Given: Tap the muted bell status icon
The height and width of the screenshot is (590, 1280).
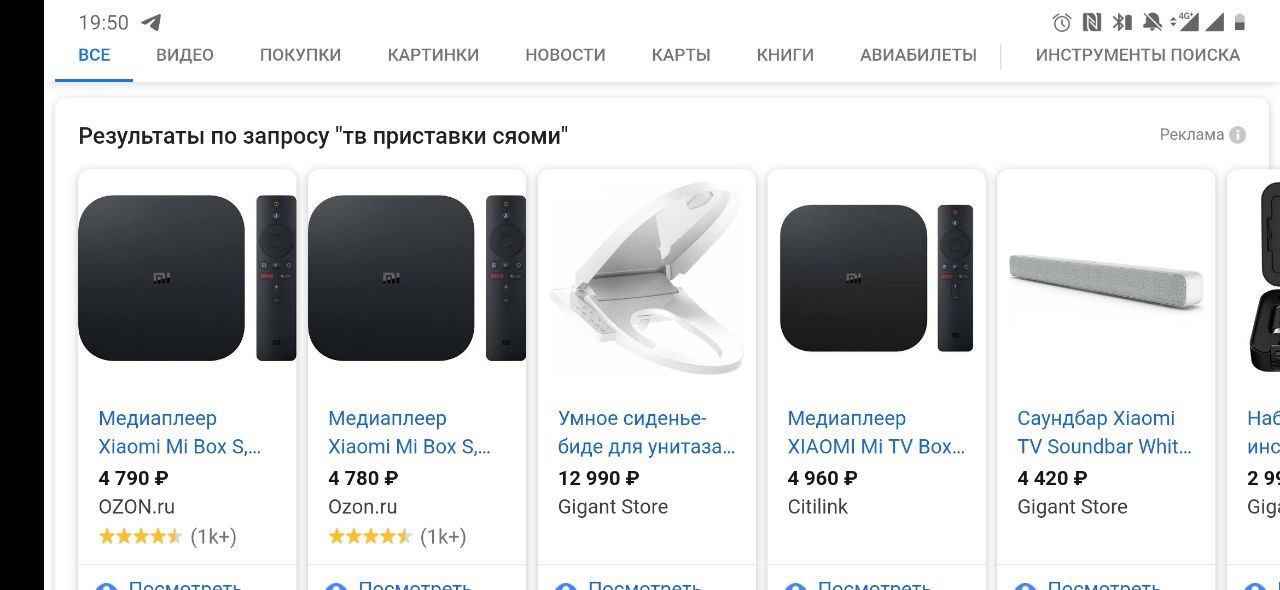Looking at the screenshot, I should coord(1152,22).
